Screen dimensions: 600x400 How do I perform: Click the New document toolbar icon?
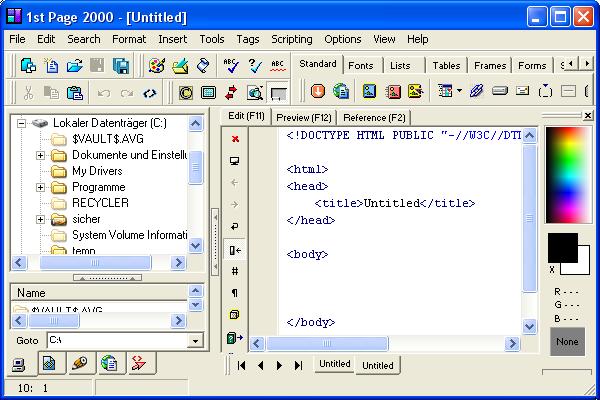(x=51, y=66)
